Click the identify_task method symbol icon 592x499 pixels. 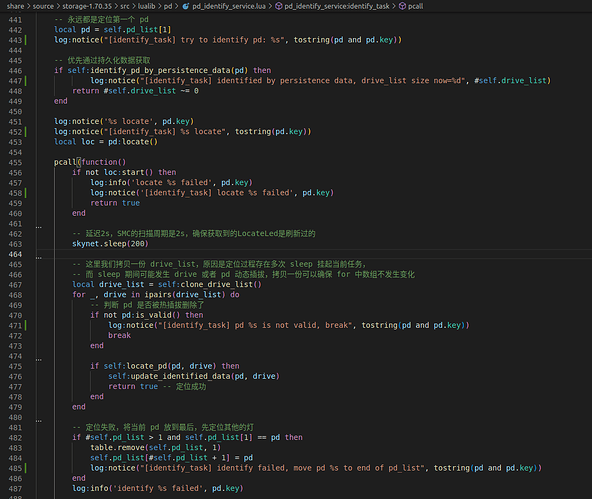click(279, 6)
